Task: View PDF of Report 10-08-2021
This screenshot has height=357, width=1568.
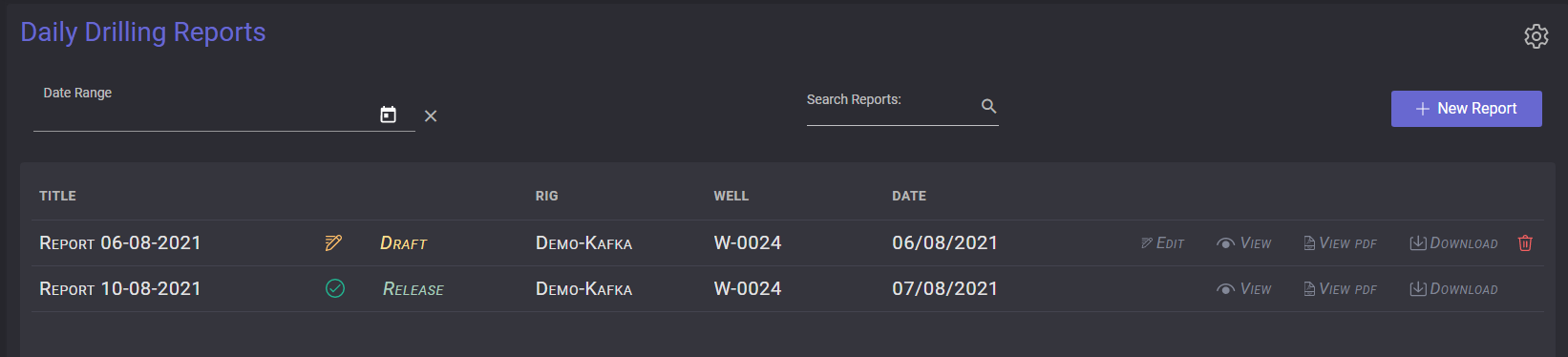Action: [1340, 289]
